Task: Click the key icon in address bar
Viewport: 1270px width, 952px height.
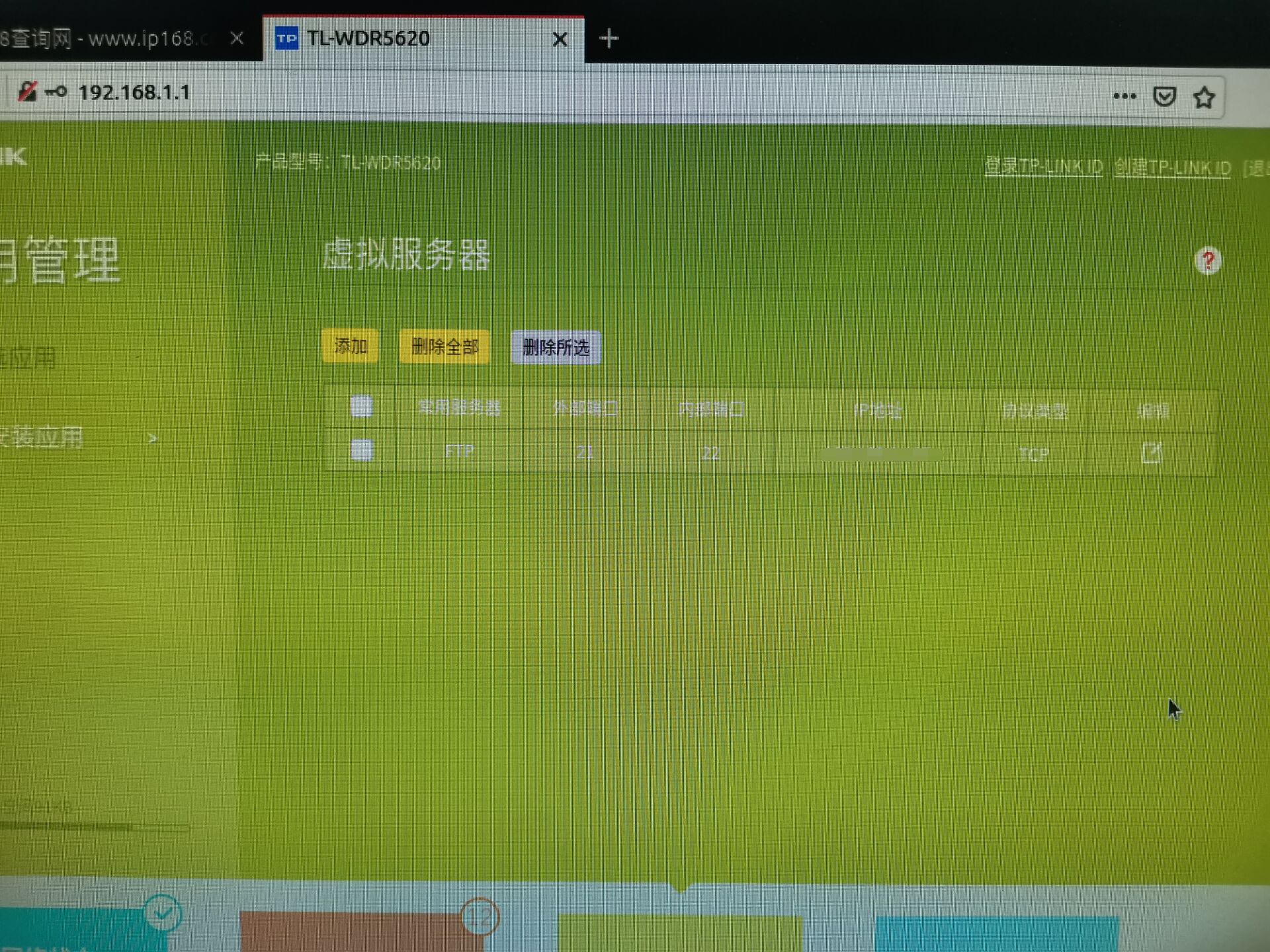Action: coord(56,92)
